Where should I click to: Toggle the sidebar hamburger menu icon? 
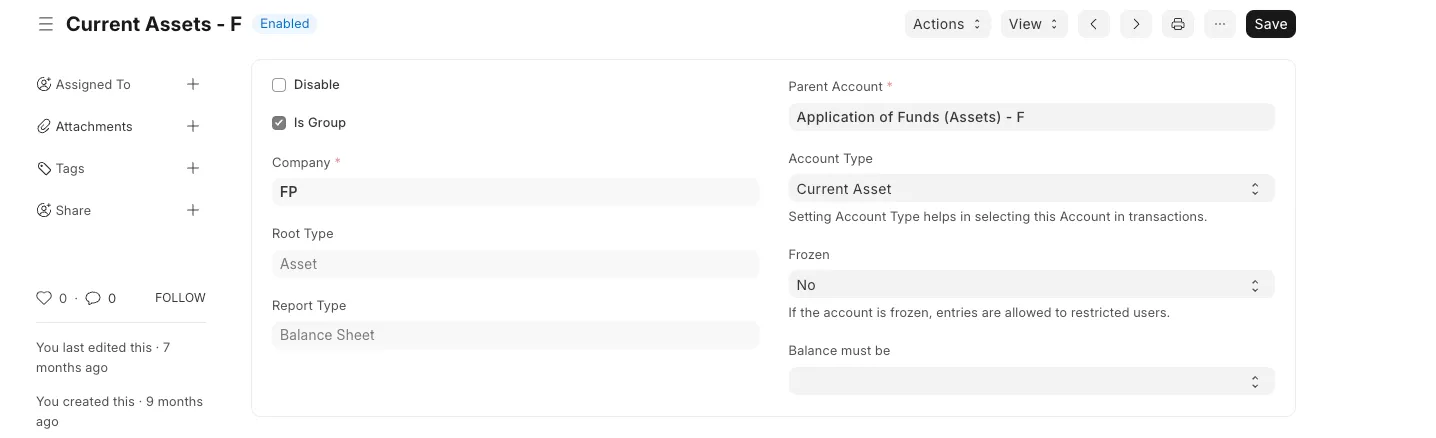(45, 24)
